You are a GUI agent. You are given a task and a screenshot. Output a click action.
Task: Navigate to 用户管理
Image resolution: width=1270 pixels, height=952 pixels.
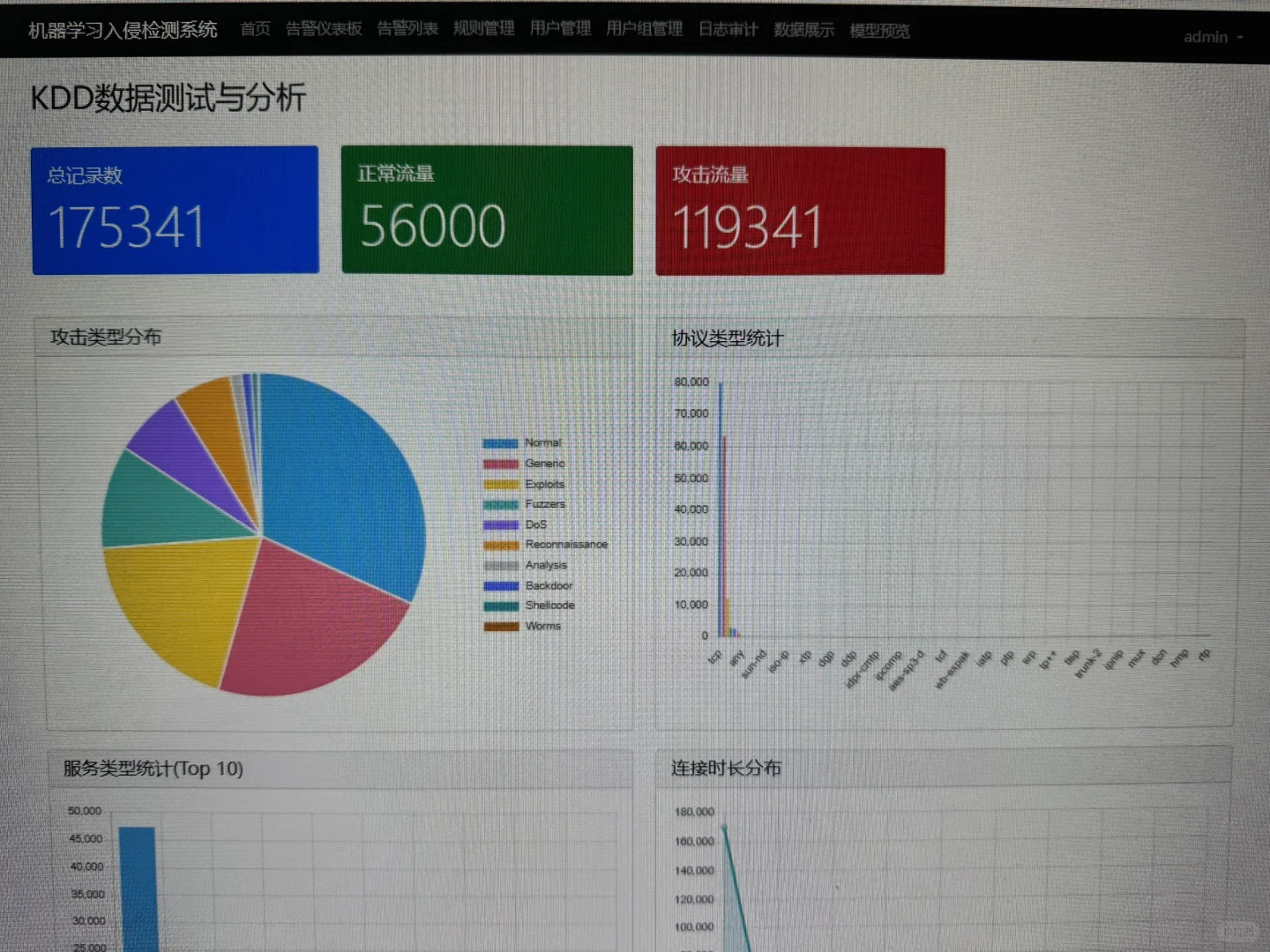[x=560, y=29]
